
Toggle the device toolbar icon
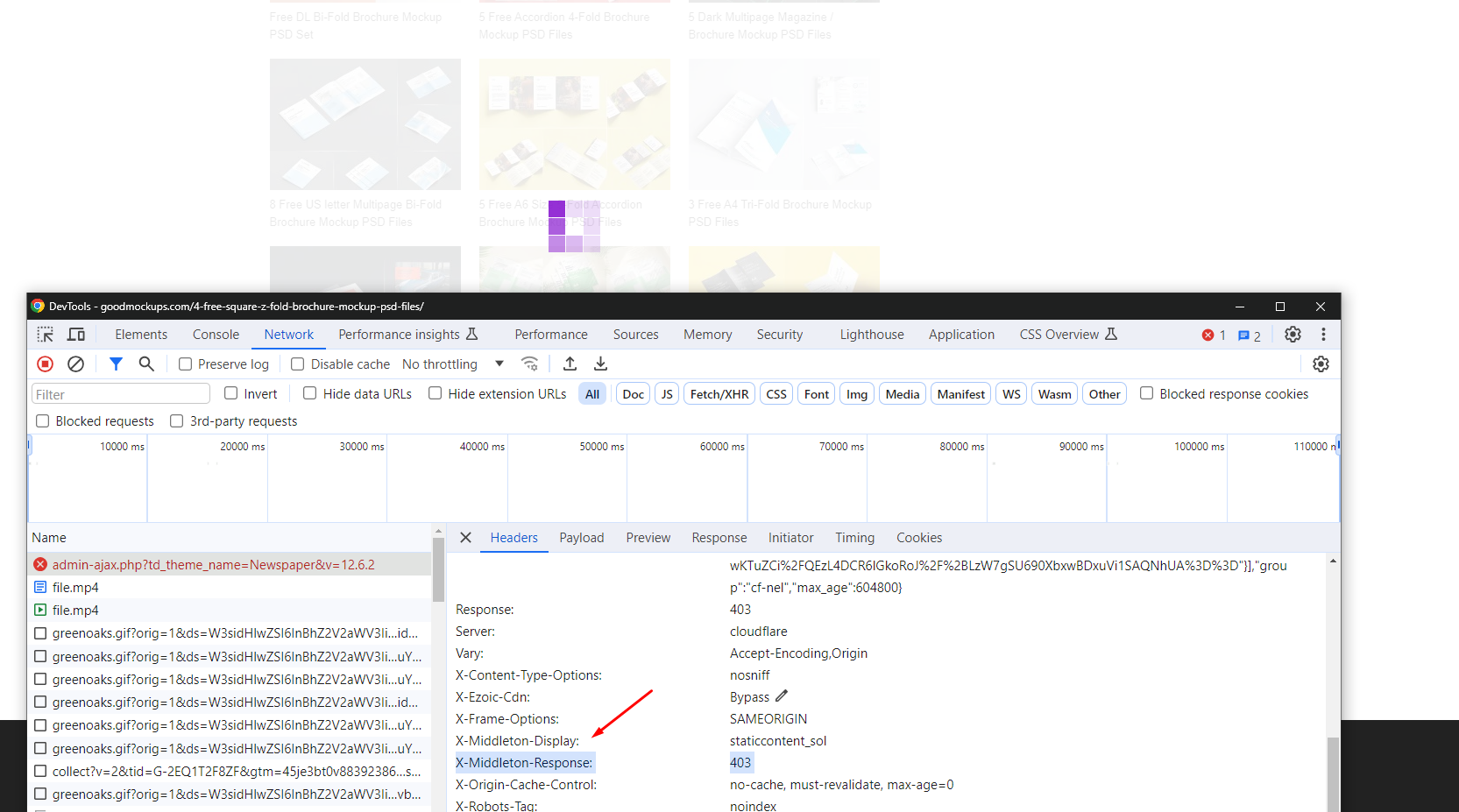point(76,335)
